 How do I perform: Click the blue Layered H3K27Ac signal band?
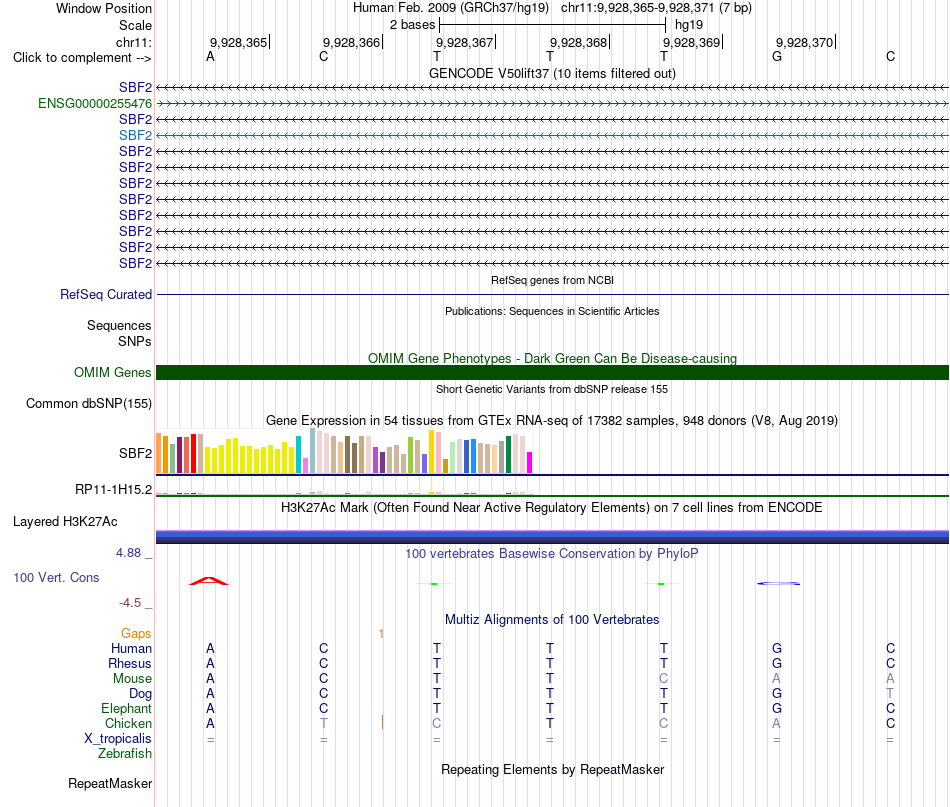point(552,537)
